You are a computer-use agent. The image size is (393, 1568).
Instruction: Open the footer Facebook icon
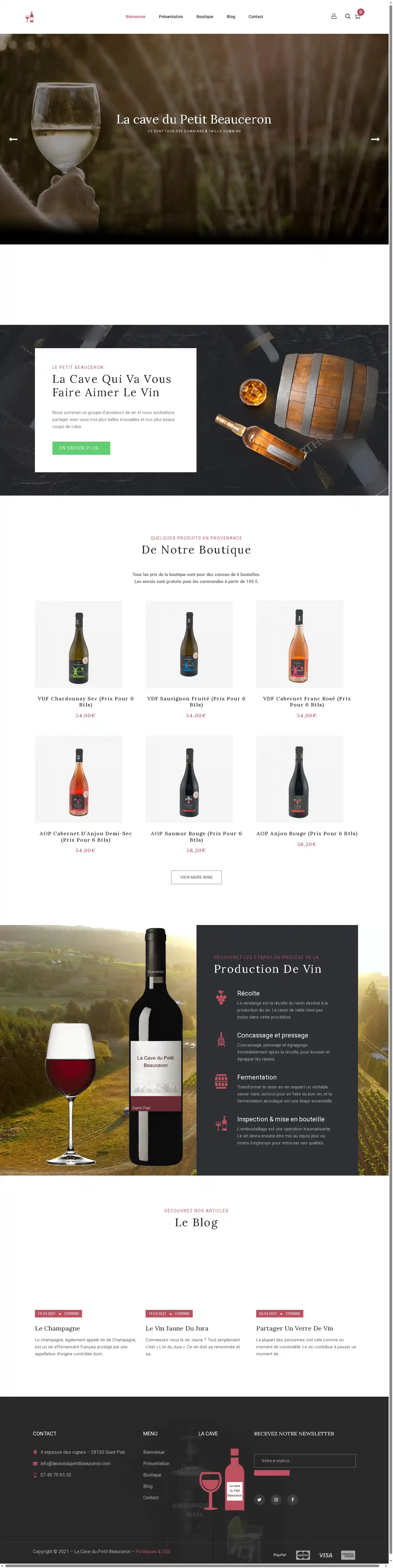(x=292, y=1499)
